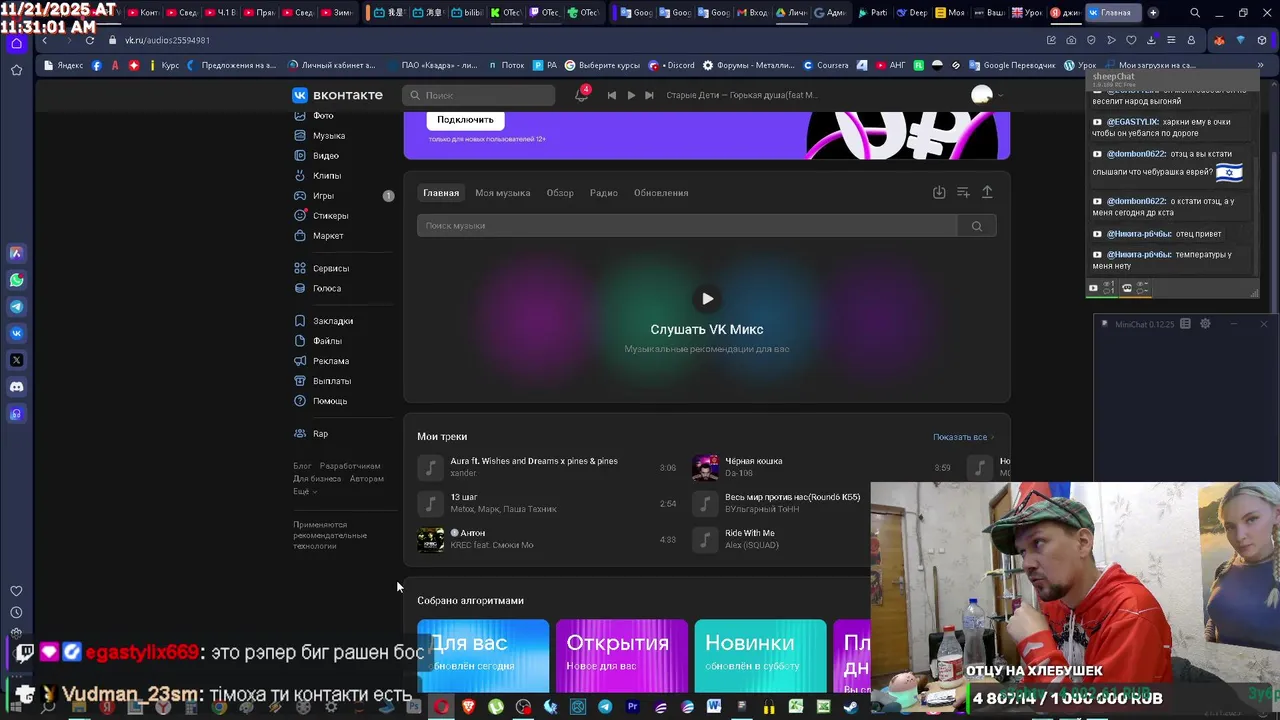The height and width of the screenshot is (720, 1280).
Task: Click the browser back arrow
Action: 44,40
